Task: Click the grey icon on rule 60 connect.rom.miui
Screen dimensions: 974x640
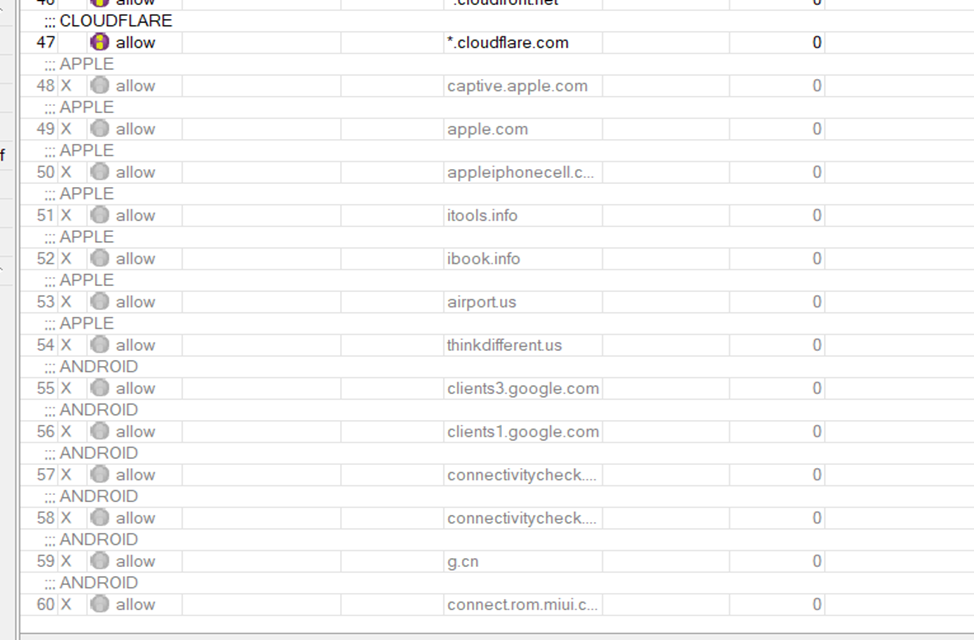Action: 99,604
